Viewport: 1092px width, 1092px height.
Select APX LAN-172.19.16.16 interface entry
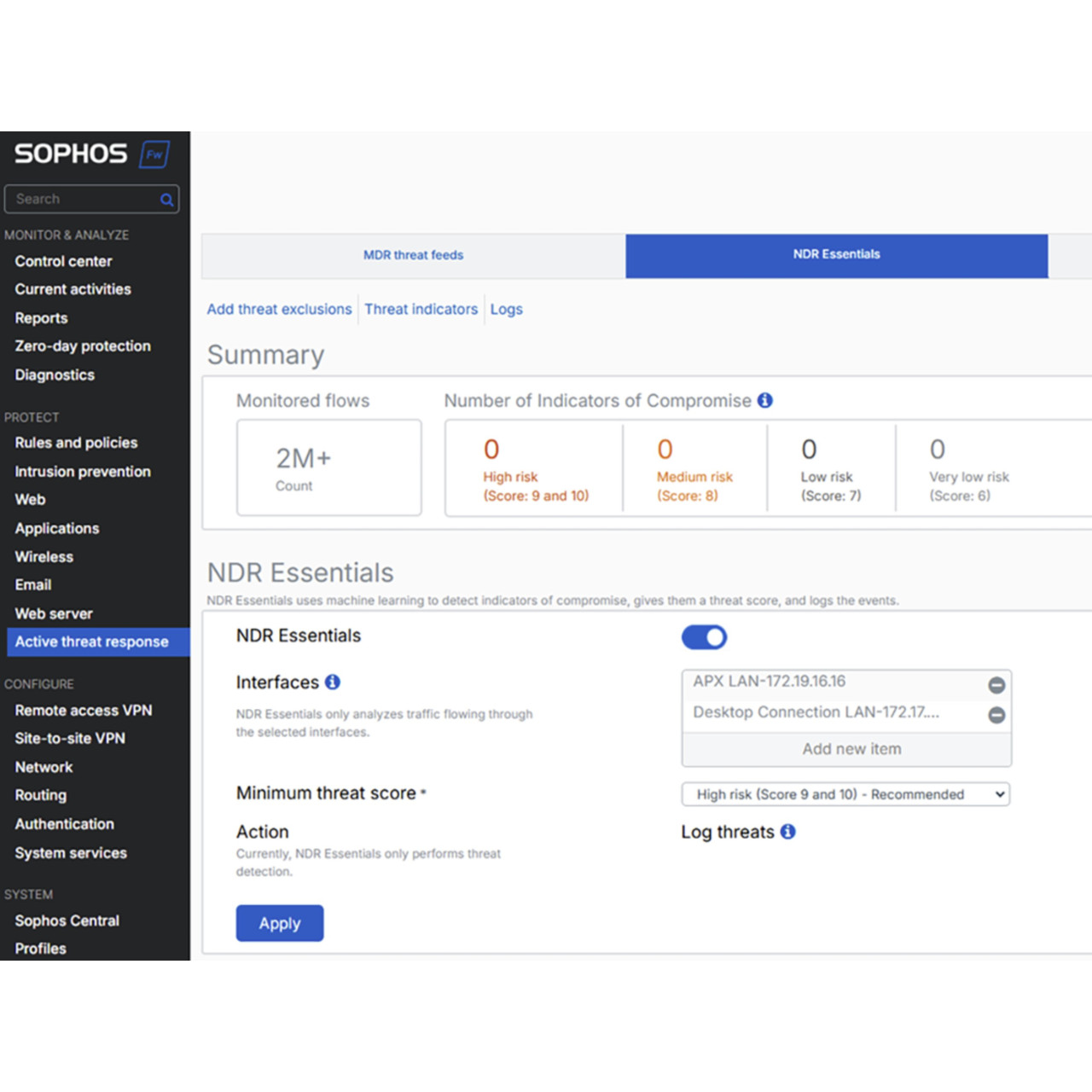[770, 682]
